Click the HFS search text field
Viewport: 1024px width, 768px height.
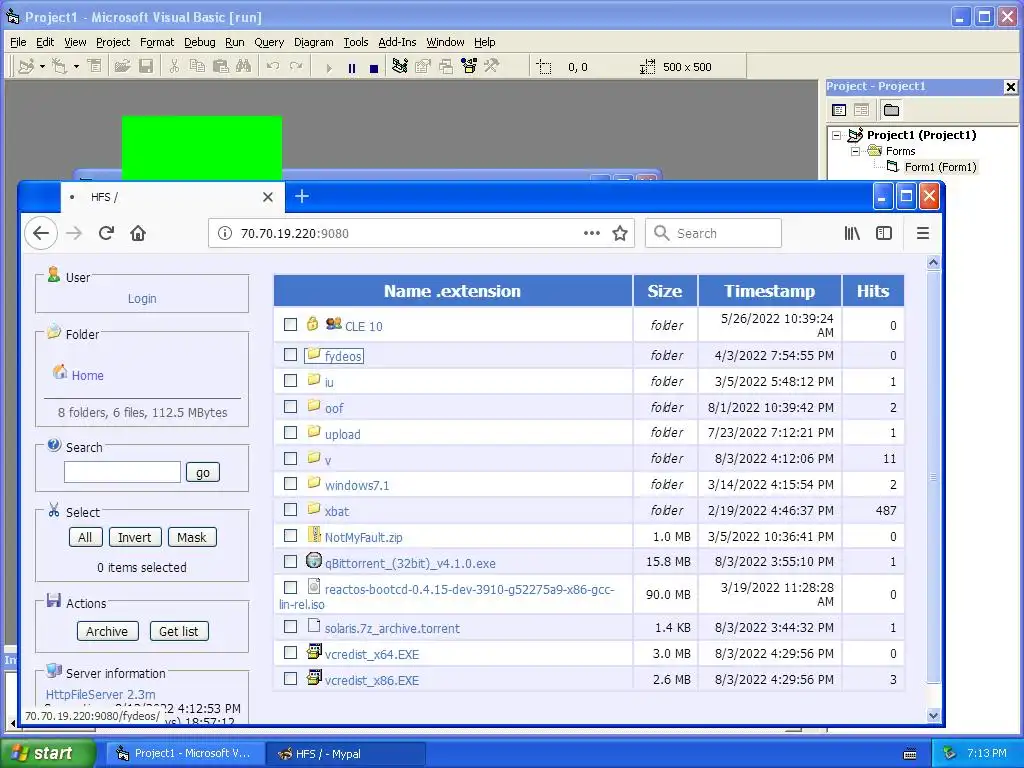click(122, 472)
